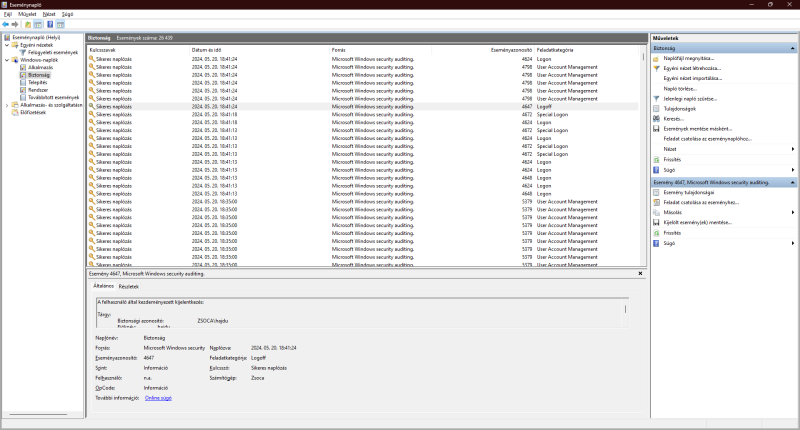Click the Eseménynapló (Helyi) root icon
The height and width of the screenshot is (430, 800).
tap(7, 37)
